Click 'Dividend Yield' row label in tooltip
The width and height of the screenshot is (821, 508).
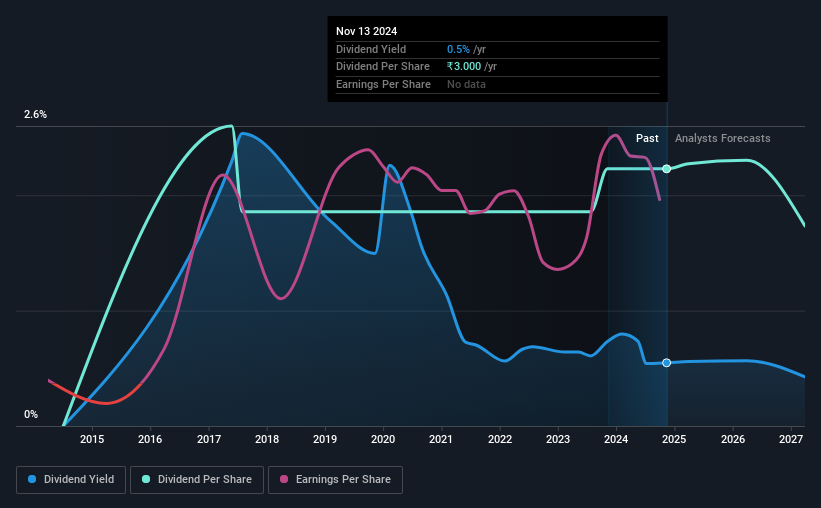pyautogui.click(x=371, y=49)
